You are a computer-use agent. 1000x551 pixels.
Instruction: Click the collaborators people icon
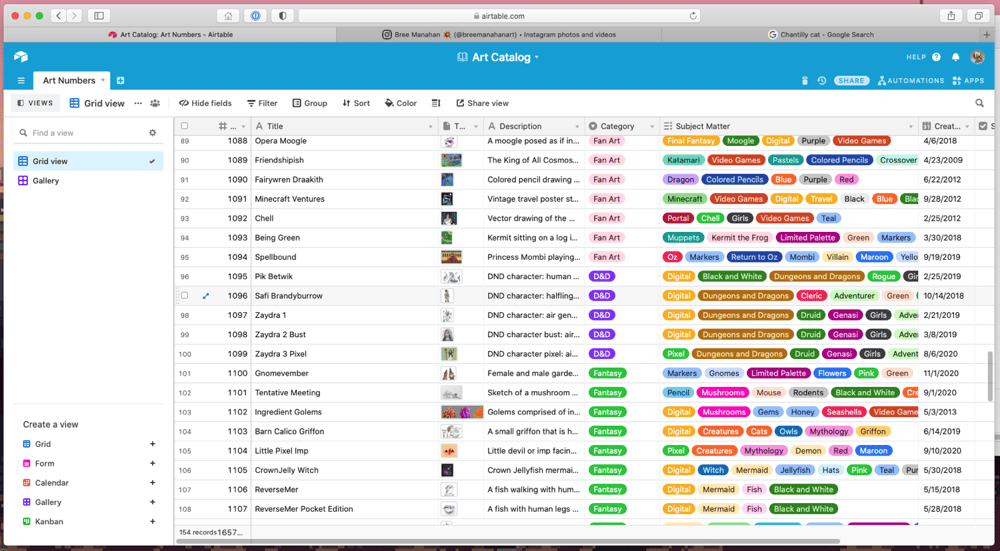155,103
